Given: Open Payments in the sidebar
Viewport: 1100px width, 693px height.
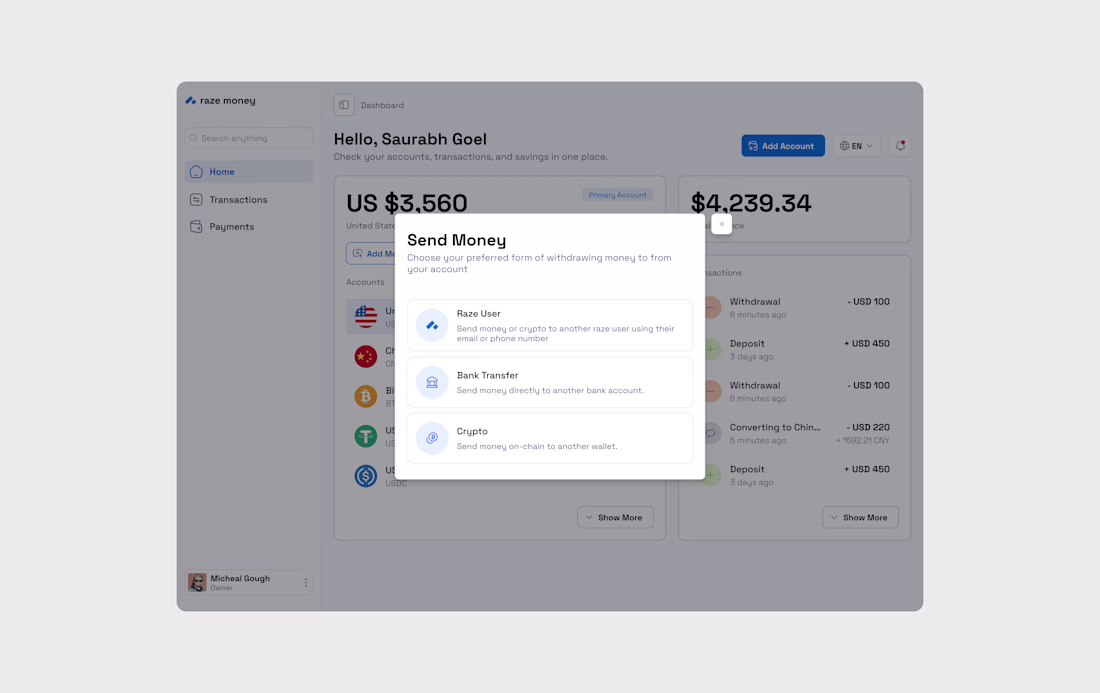Looking at the screenshot, I should [249, 227].
